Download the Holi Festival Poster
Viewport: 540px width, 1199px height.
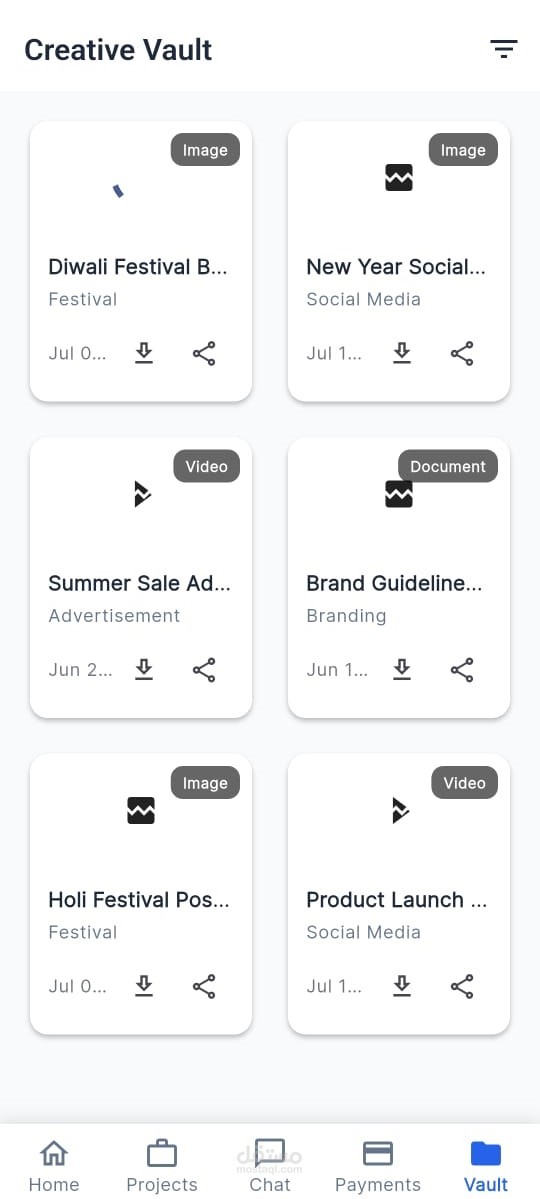point(144,986)
